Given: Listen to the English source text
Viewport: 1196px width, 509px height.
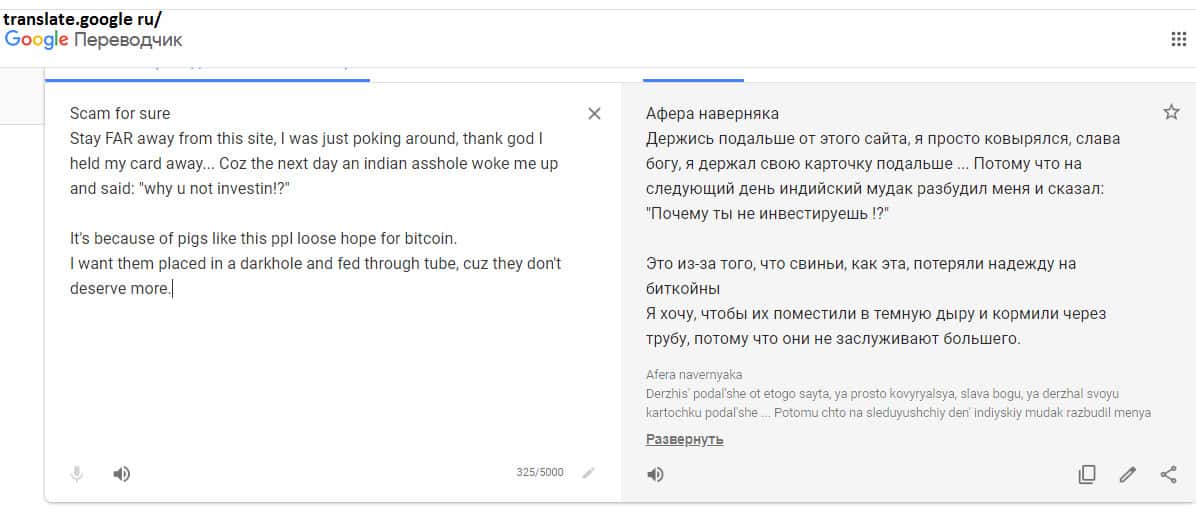Looking at the screenshot, I should tap(122, 473).
